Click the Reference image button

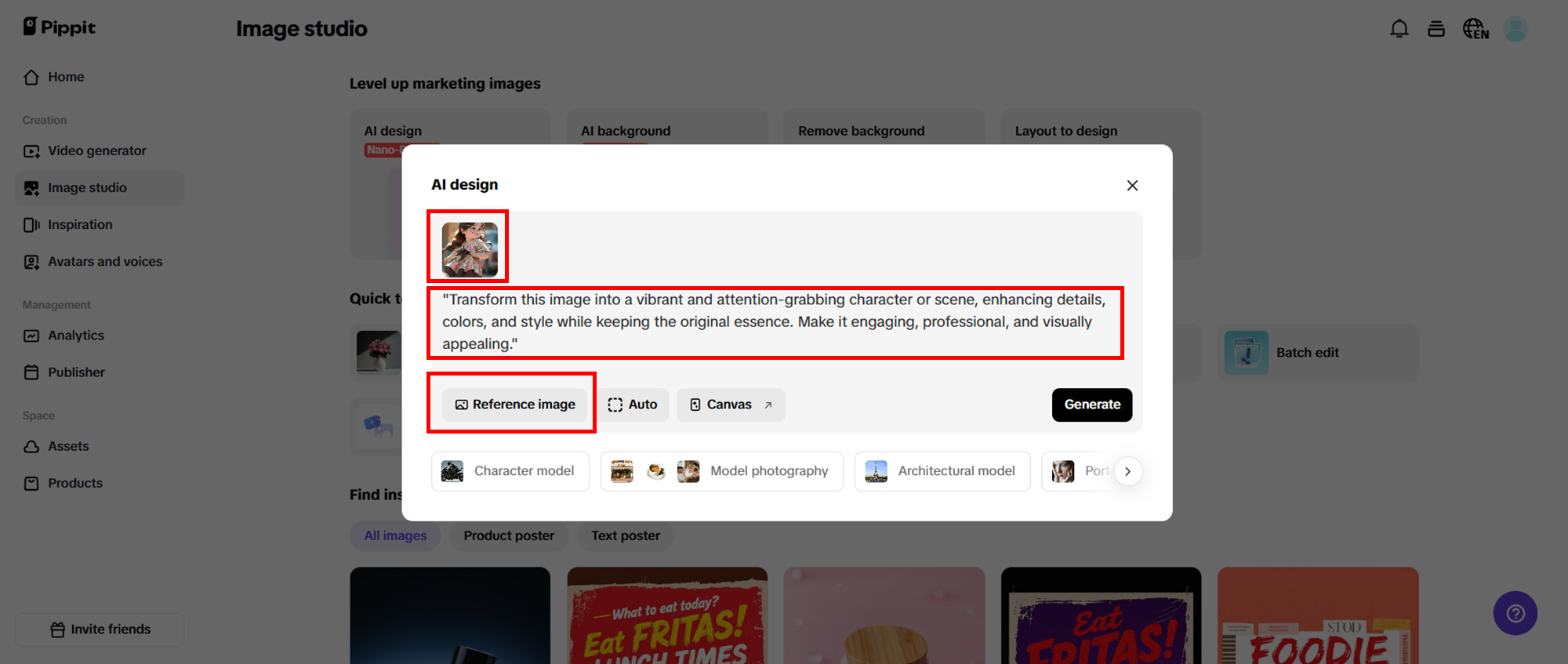514,405
